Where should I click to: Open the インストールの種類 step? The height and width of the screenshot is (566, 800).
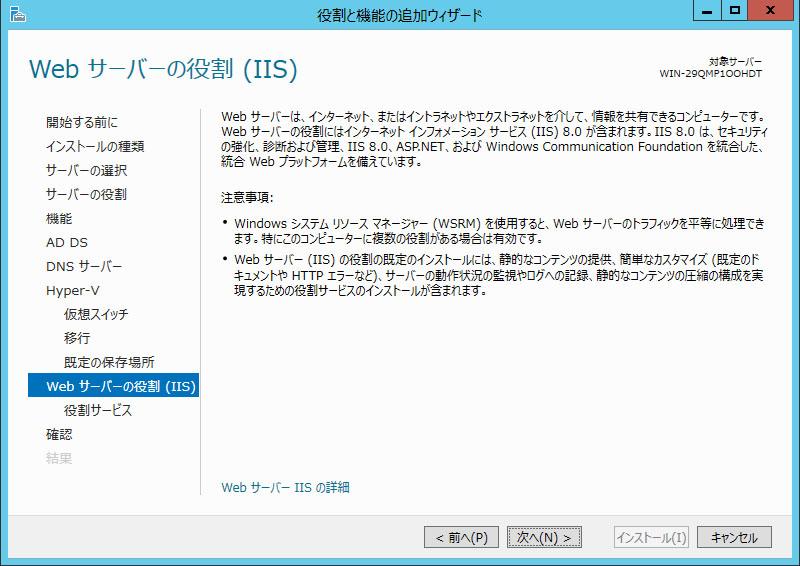95,146
